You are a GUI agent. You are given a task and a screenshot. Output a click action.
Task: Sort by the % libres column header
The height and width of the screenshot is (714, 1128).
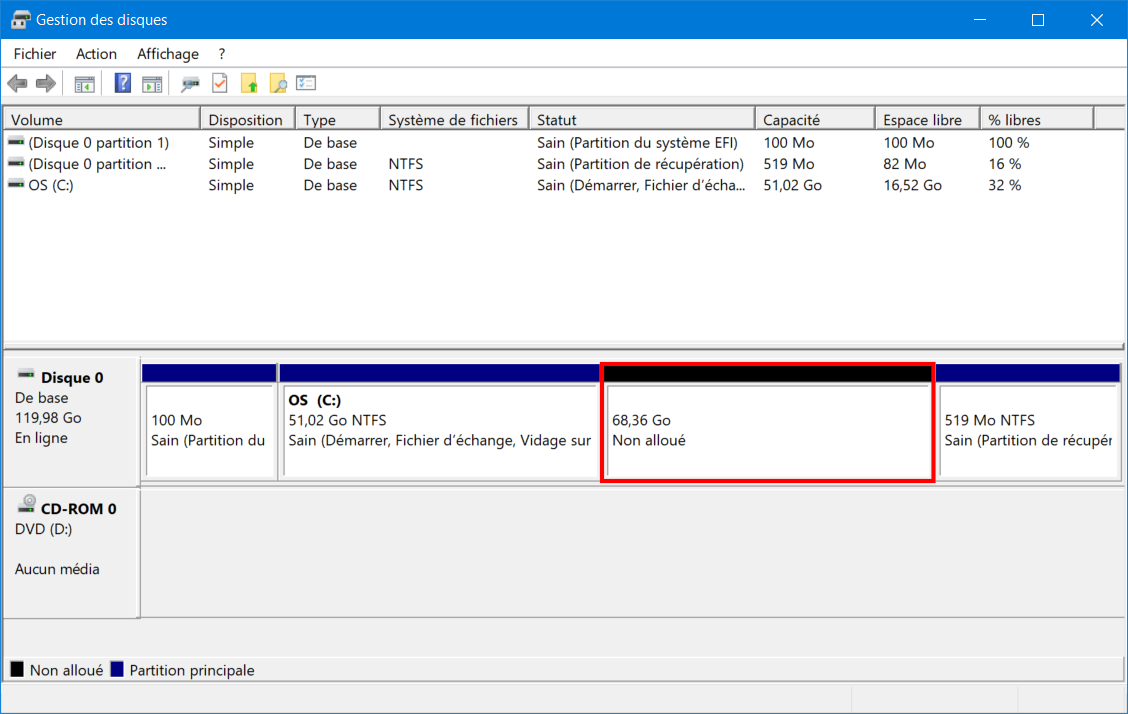(x=1037, y=119)
